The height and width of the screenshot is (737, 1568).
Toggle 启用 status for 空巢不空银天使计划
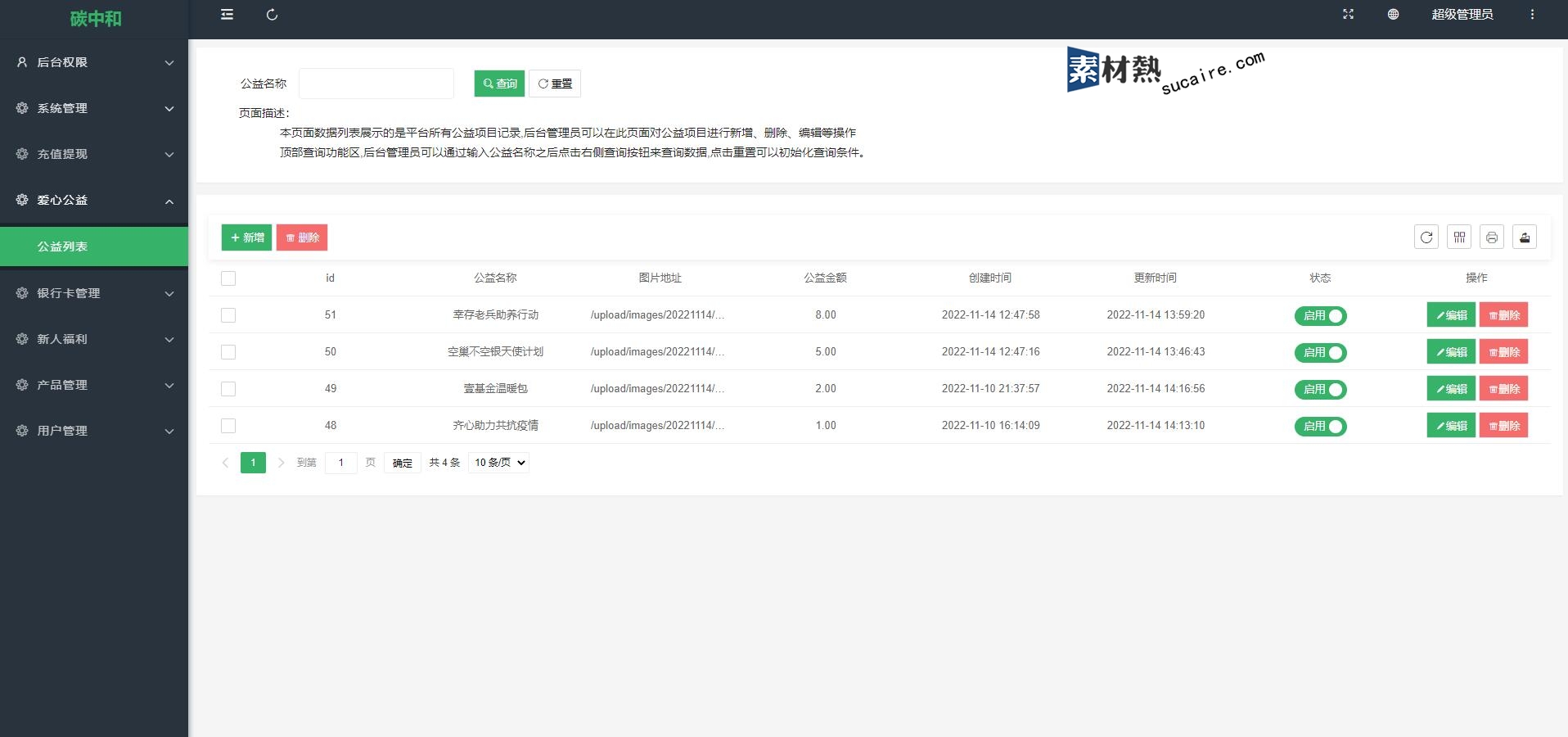pyautogui.click(x=1320, y=352)
